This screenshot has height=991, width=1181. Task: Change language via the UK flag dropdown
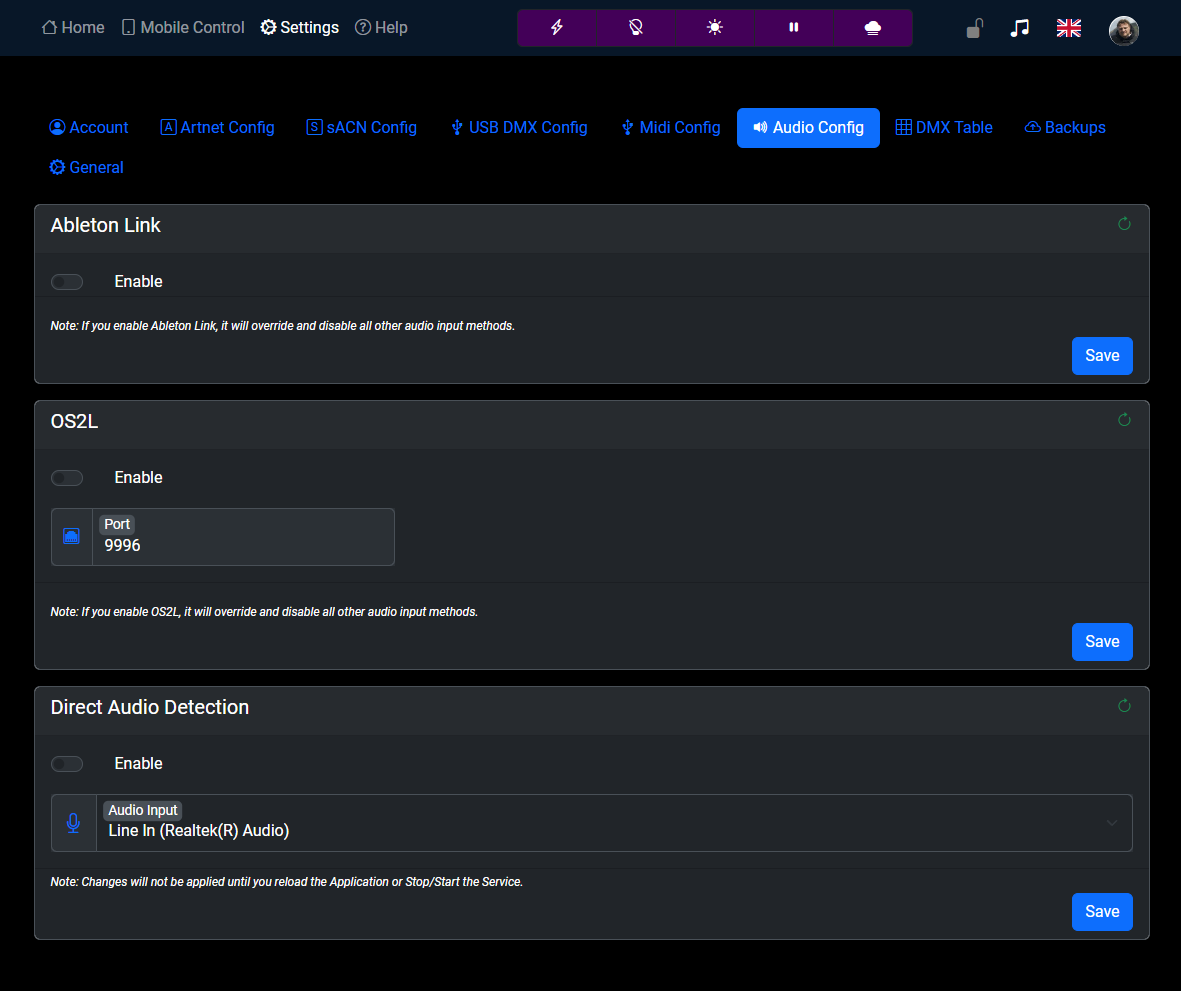pyautogui.click(x=1068, y=28)
